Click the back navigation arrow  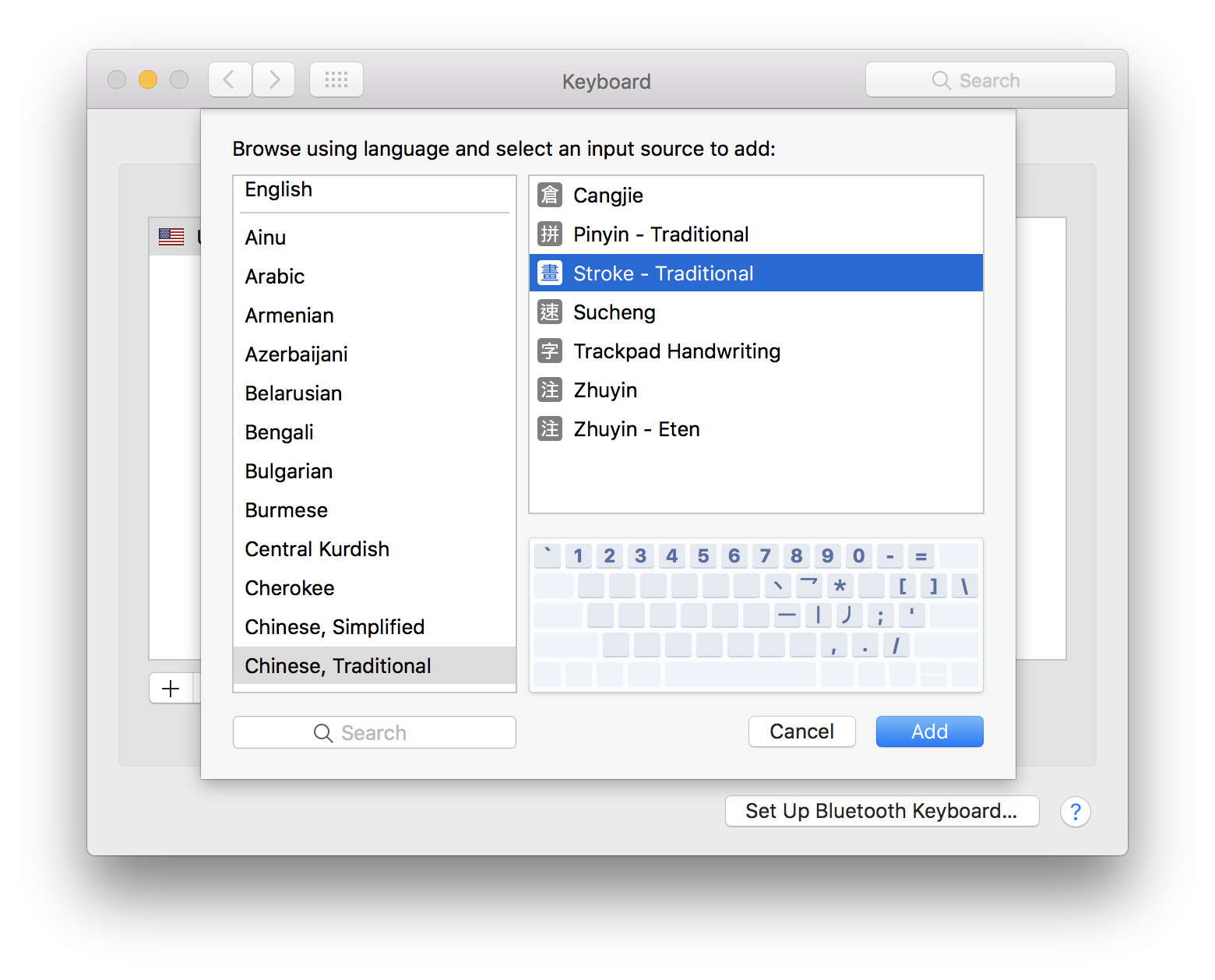point(229,79)
